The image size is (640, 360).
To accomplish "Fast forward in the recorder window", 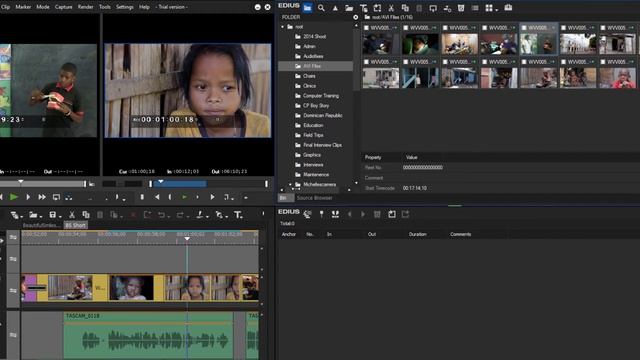I will (212, 197).
